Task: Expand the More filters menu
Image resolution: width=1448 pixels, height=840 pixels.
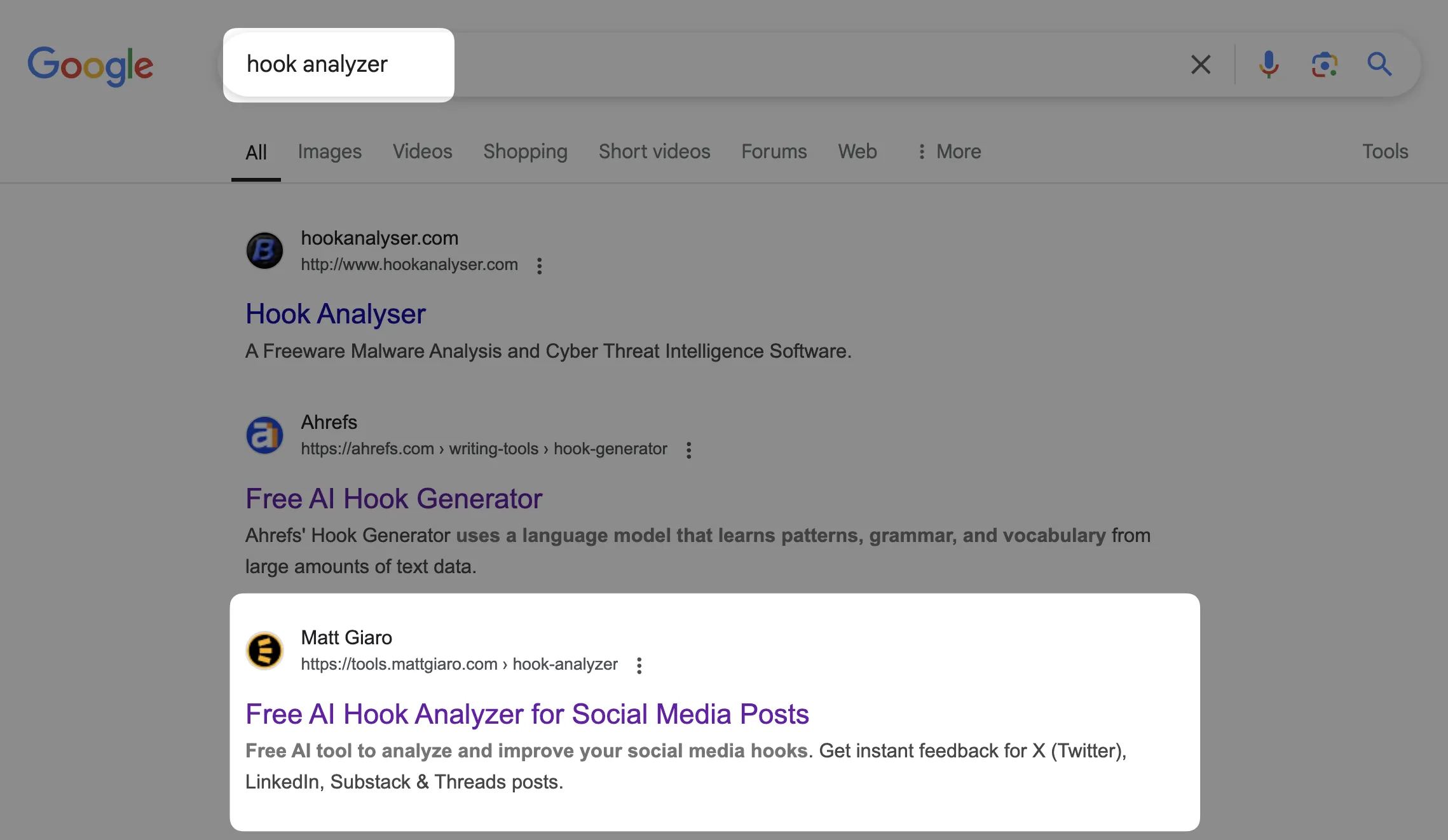Action: 950,152
